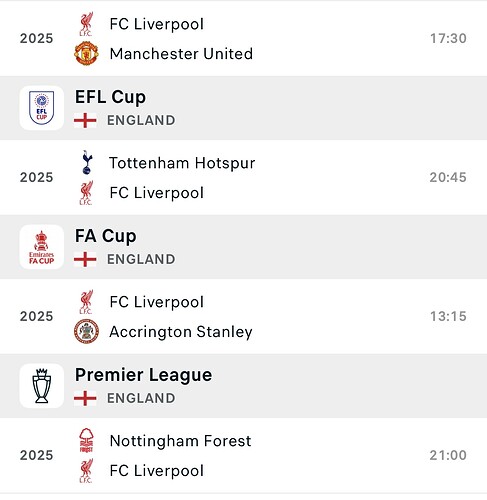Open the match scheduled at 17:30
The width and height of the screenshot is (487, 500).
coord(243,38)
